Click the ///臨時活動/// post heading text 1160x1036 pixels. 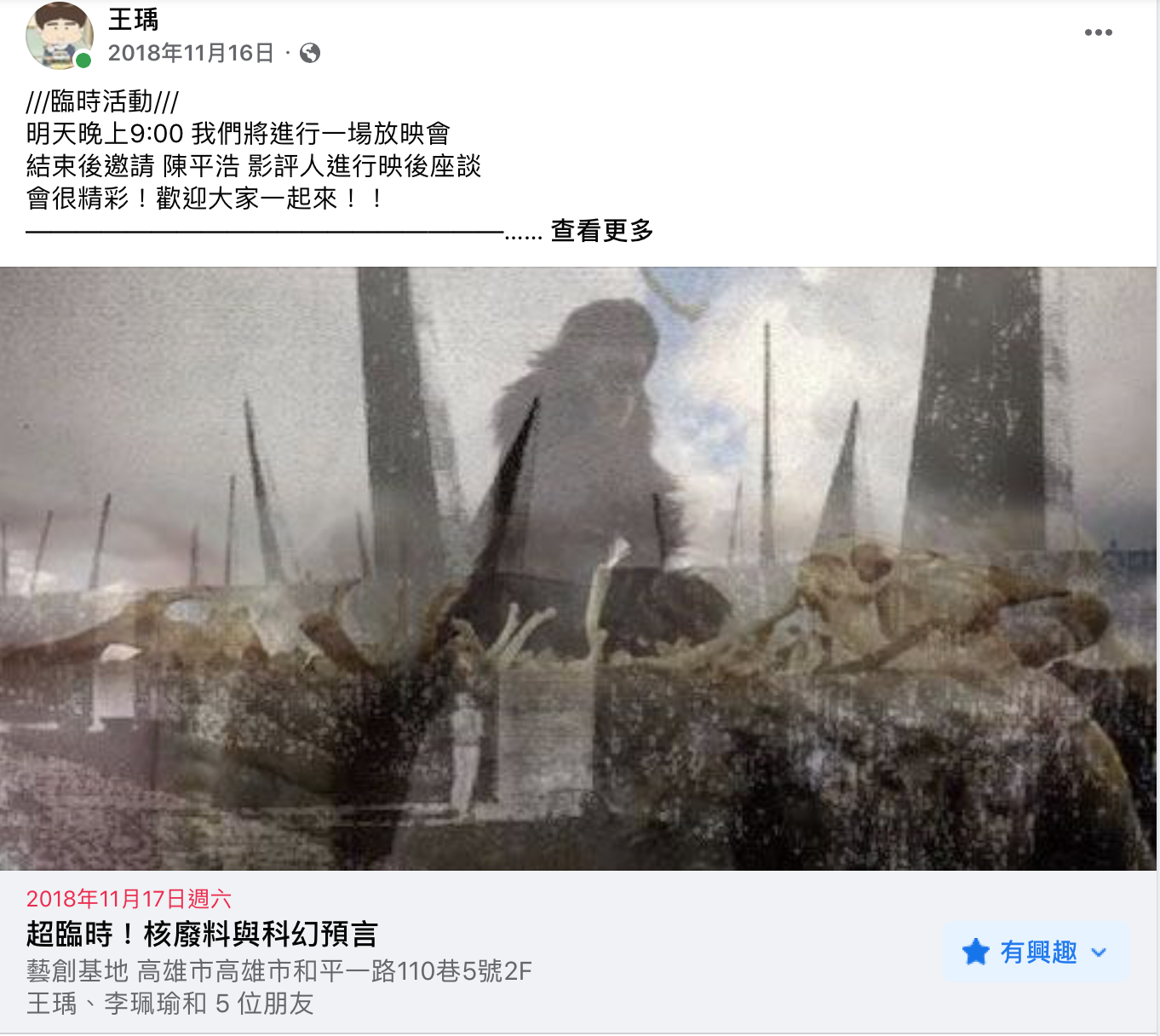click(x=102, y=101)
